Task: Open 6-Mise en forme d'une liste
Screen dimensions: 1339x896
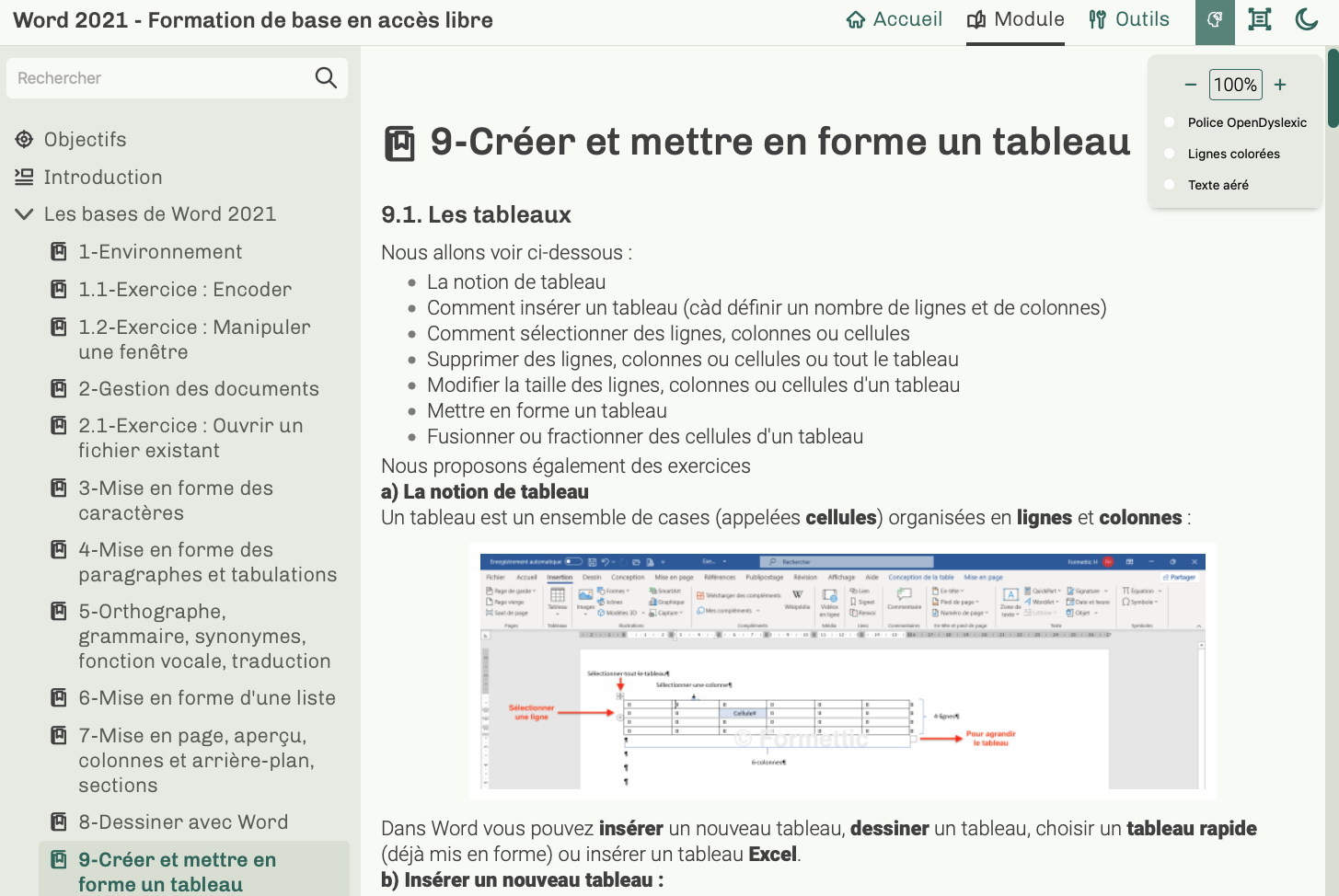Action: point(207,698)
